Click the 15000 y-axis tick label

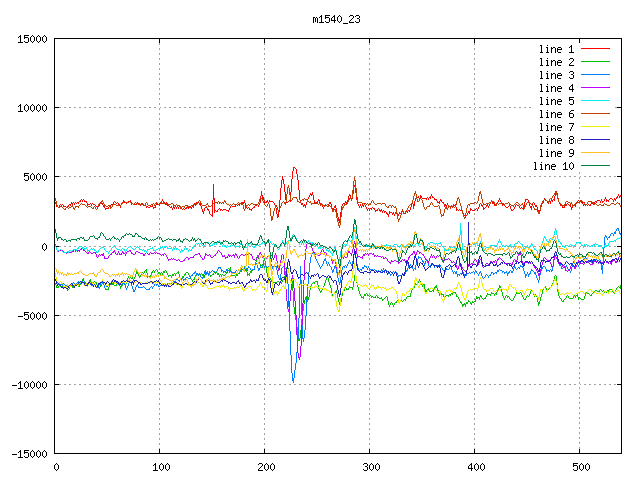click(29, 39)
